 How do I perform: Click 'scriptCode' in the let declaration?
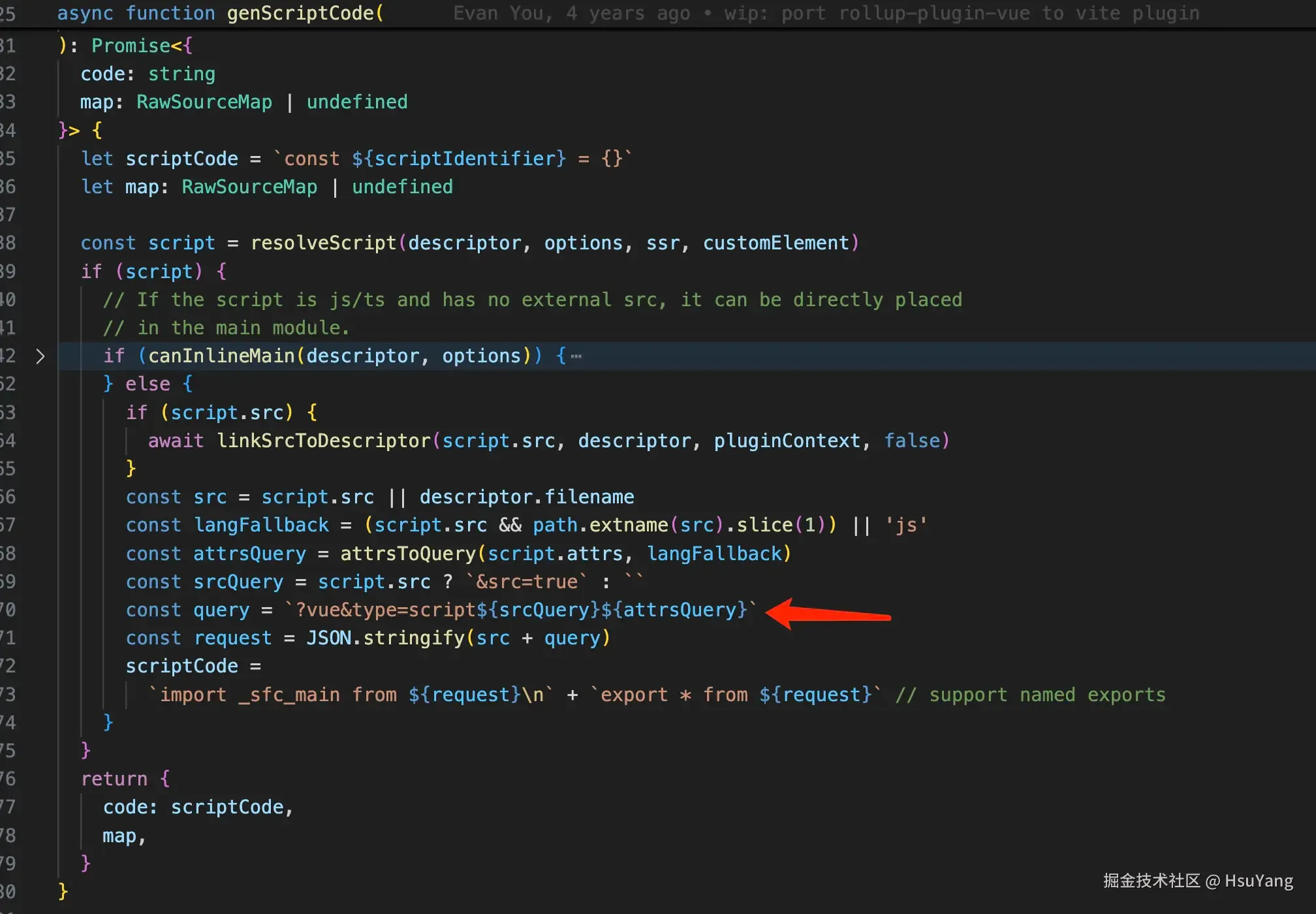click(x=181, y=159)
